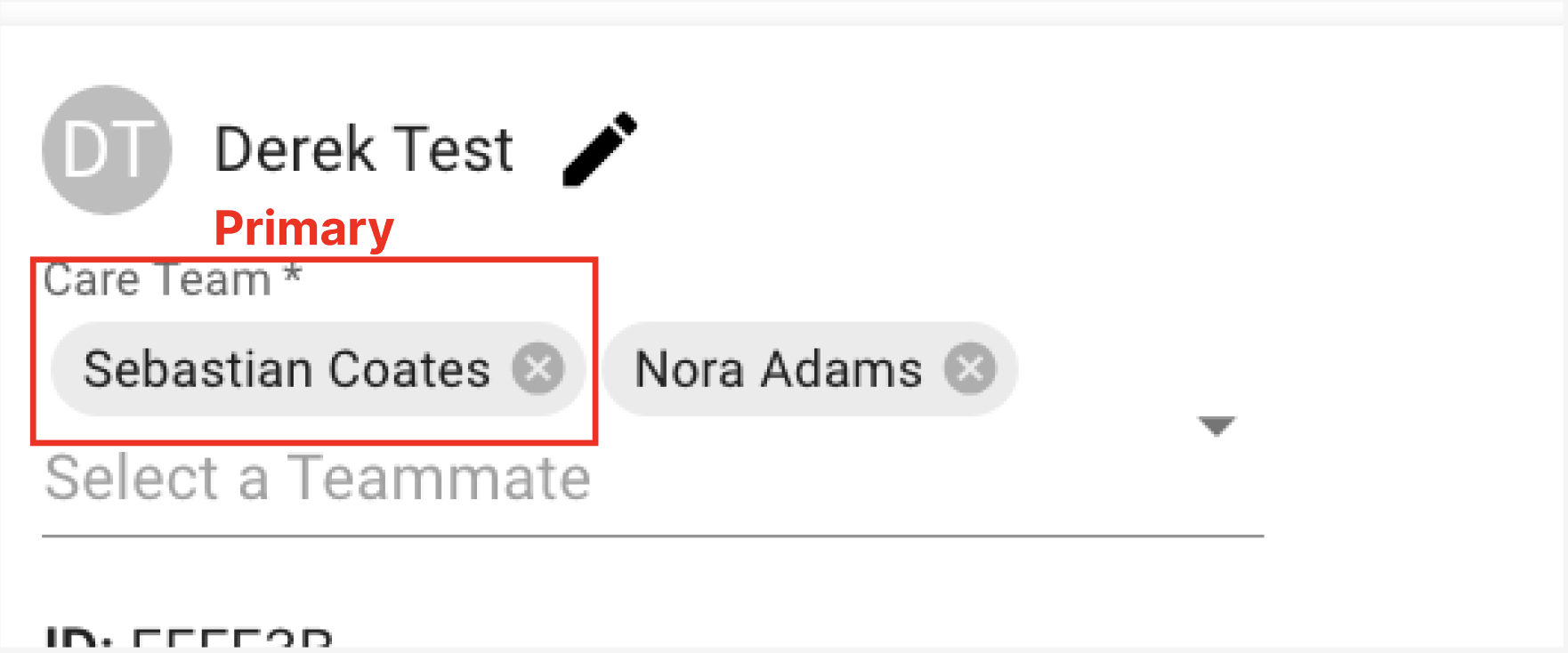Viewport: 1568px width, 653px height.
Task: Click the underline of the teammate input
Action: tap(651, 535)
